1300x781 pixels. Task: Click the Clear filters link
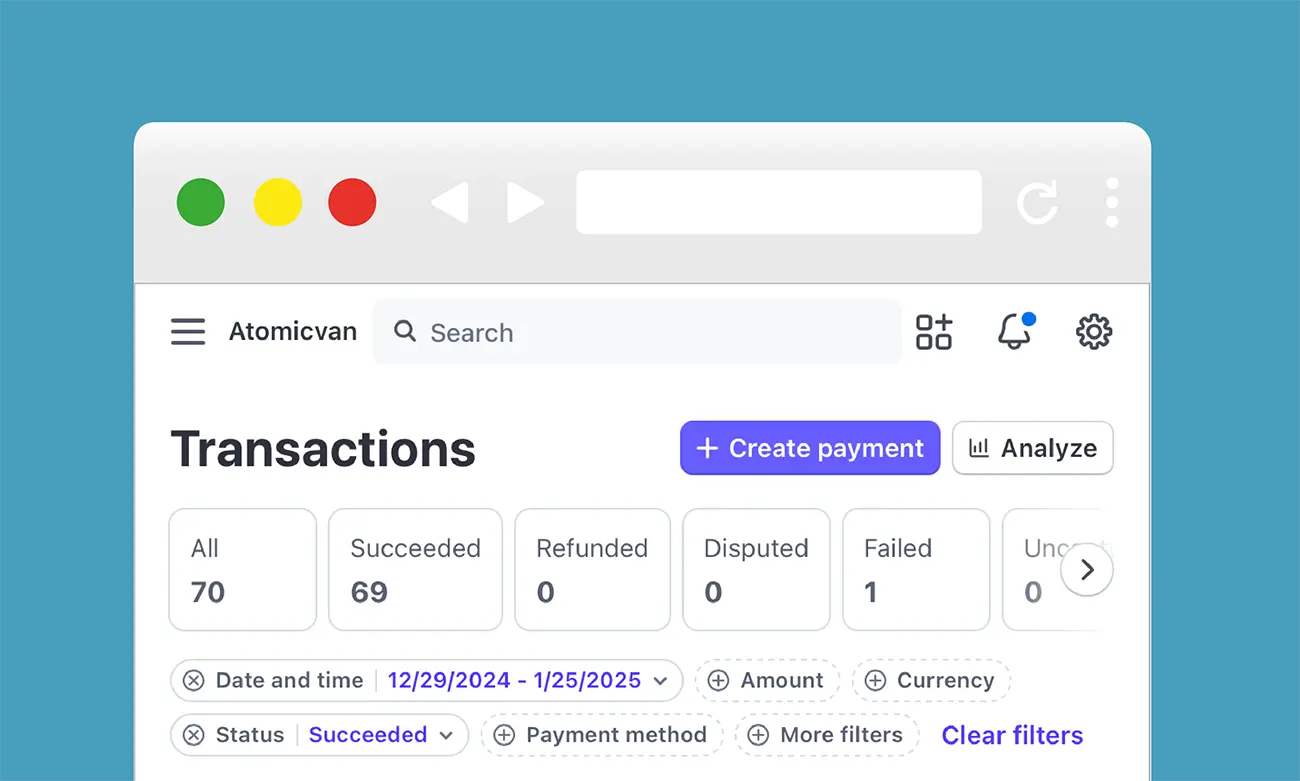pos(1012,735)
